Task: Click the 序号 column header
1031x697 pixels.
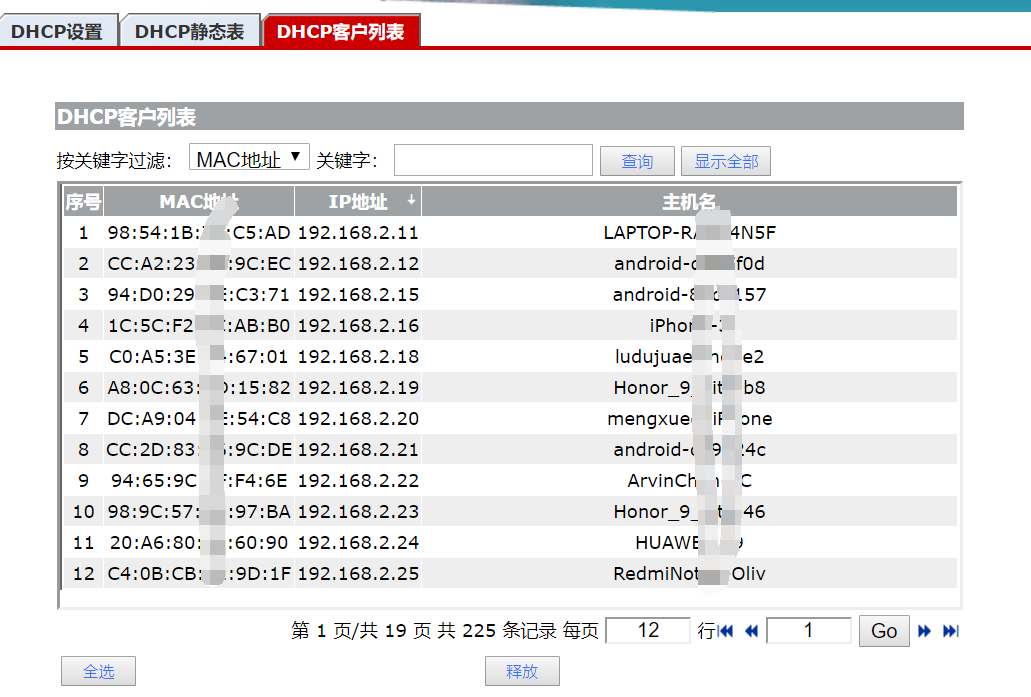Action: coord(83,201)
